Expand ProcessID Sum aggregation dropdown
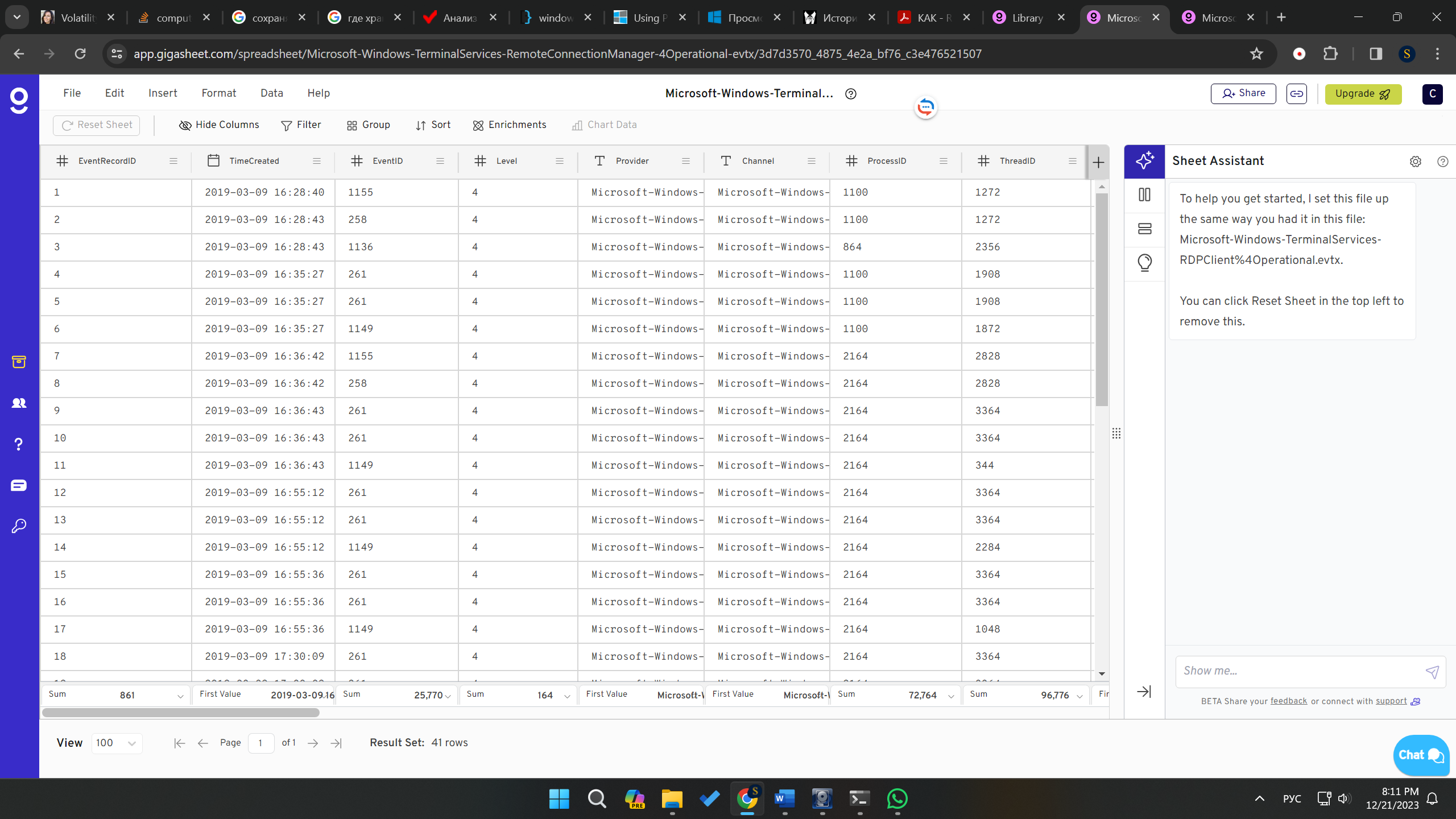The width and height of the screenshot is (1456, 819). click(951, 696)
